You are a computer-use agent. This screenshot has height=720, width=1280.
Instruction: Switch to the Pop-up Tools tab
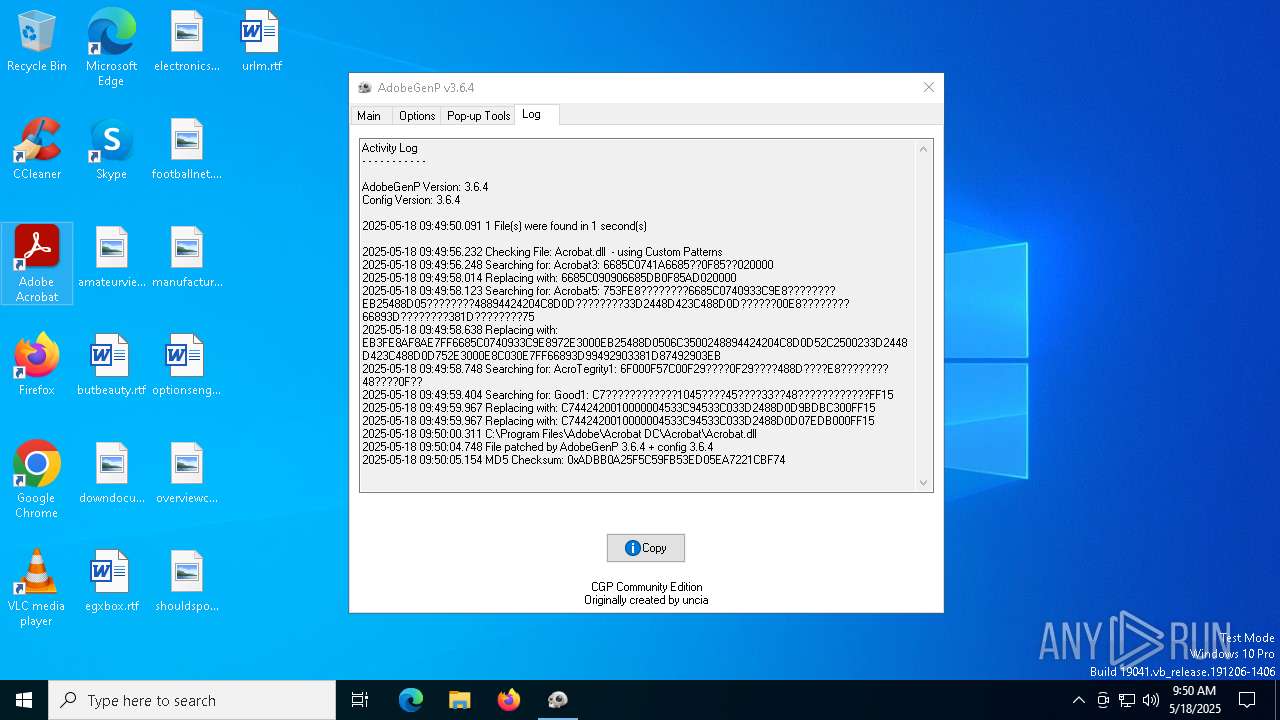click(x=478, y=116)
